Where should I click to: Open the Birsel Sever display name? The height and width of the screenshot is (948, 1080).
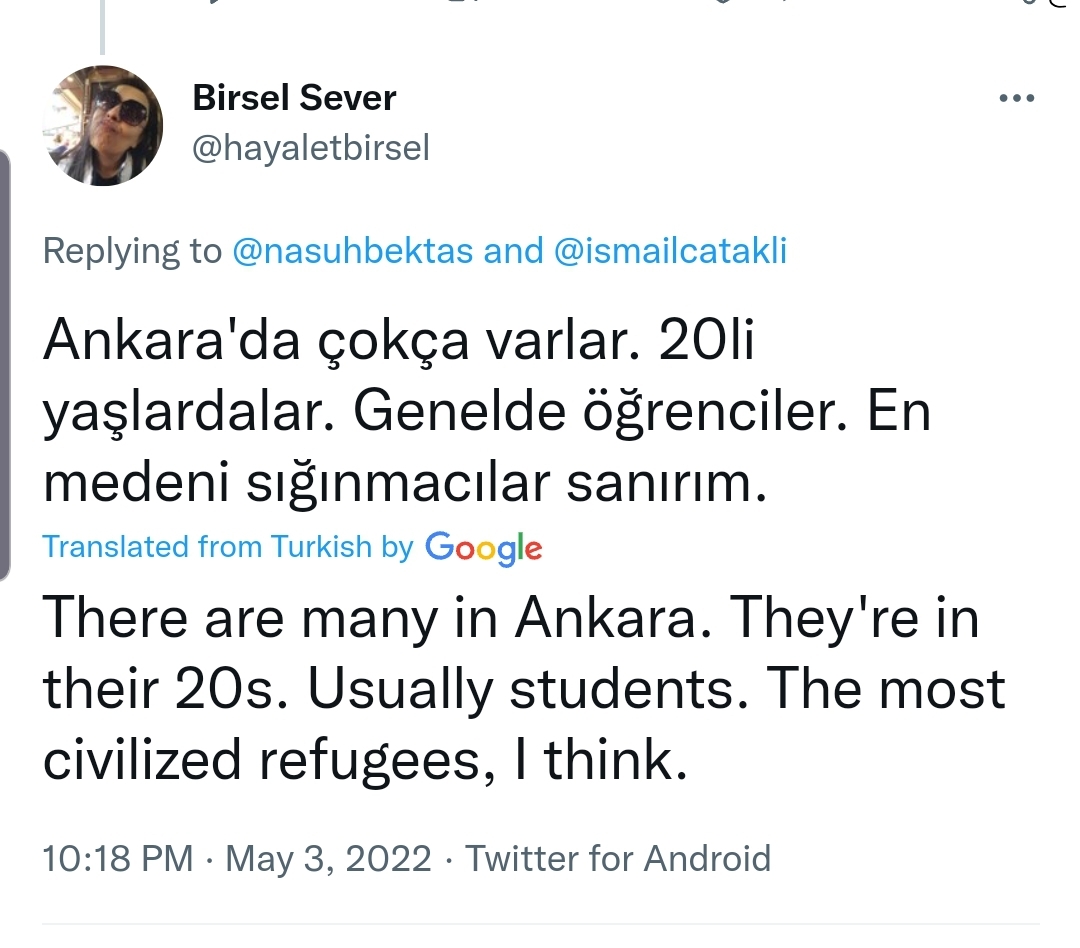click(294, 98)
